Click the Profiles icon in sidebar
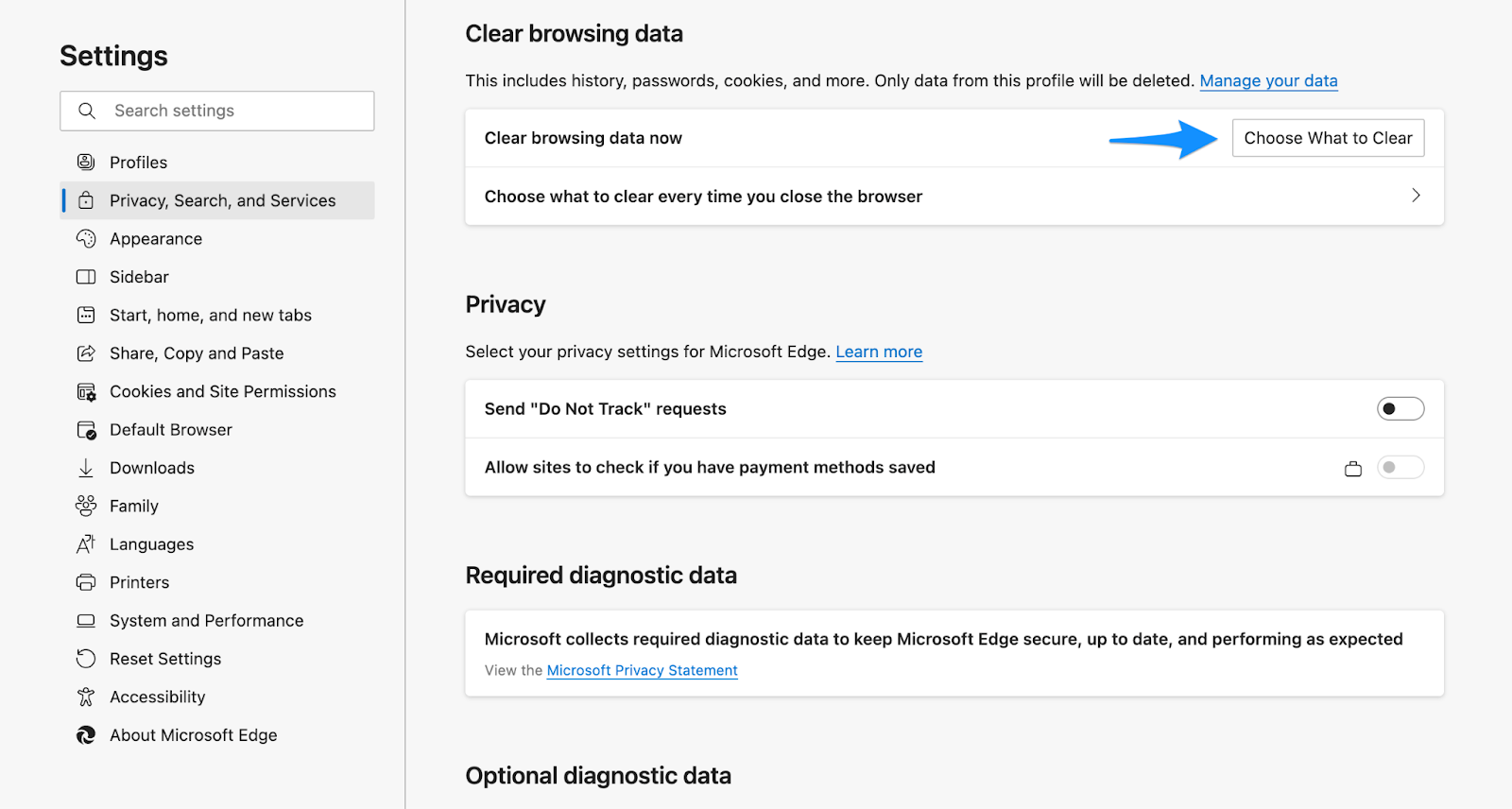Screen dimensions: 1512x809 (86, 162)
